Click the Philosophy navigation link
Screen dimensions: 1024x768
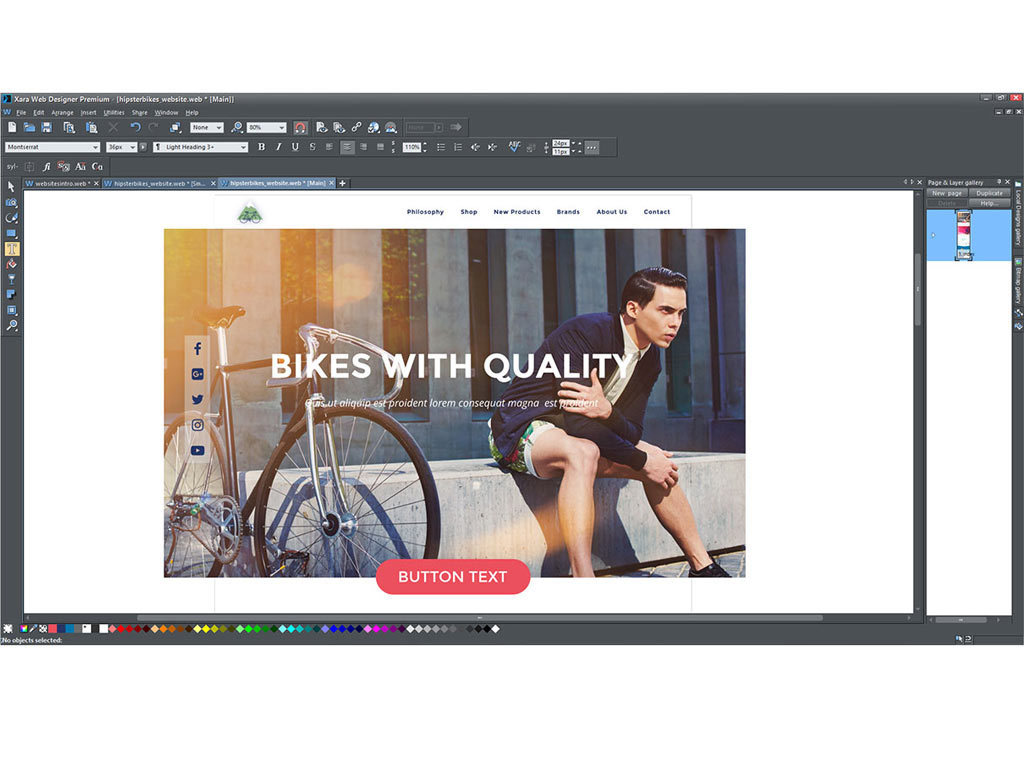click(425, 212)
